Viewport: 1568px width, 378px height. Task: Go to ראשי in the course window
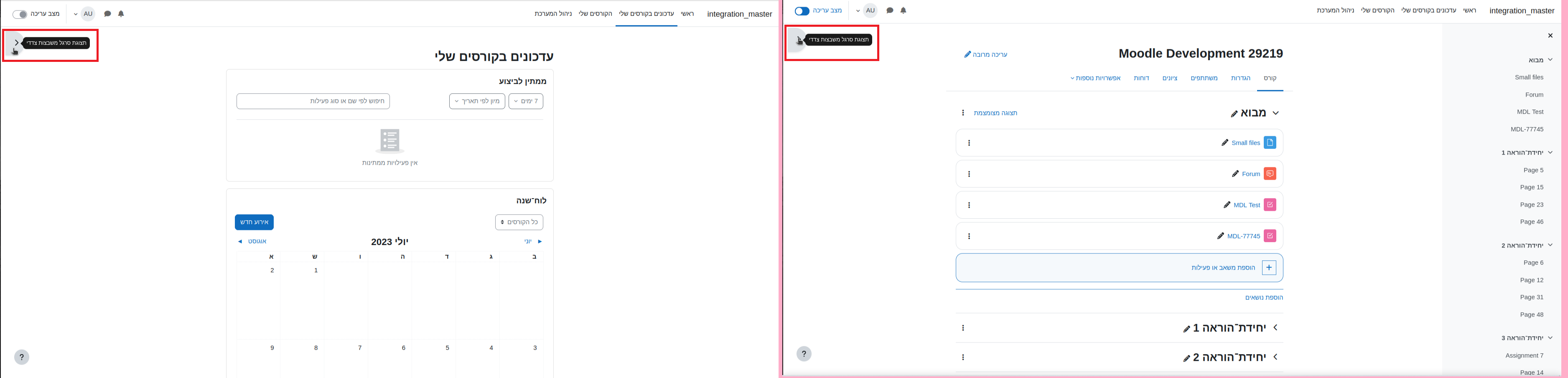click(1469, 10)
